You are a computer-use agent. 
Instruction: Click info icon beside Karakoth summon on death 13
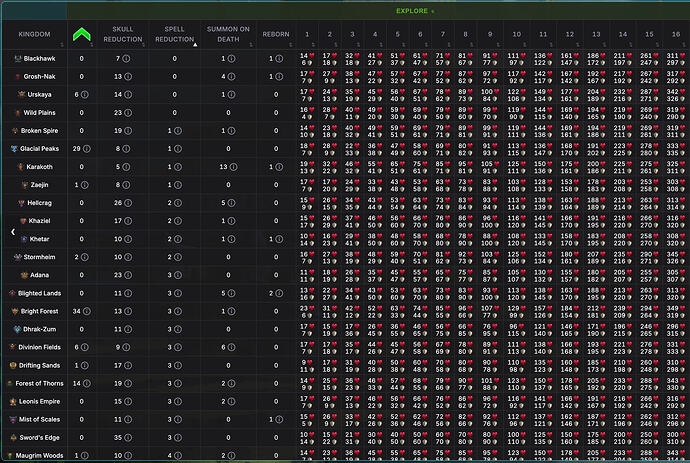[x=233, y=167]
